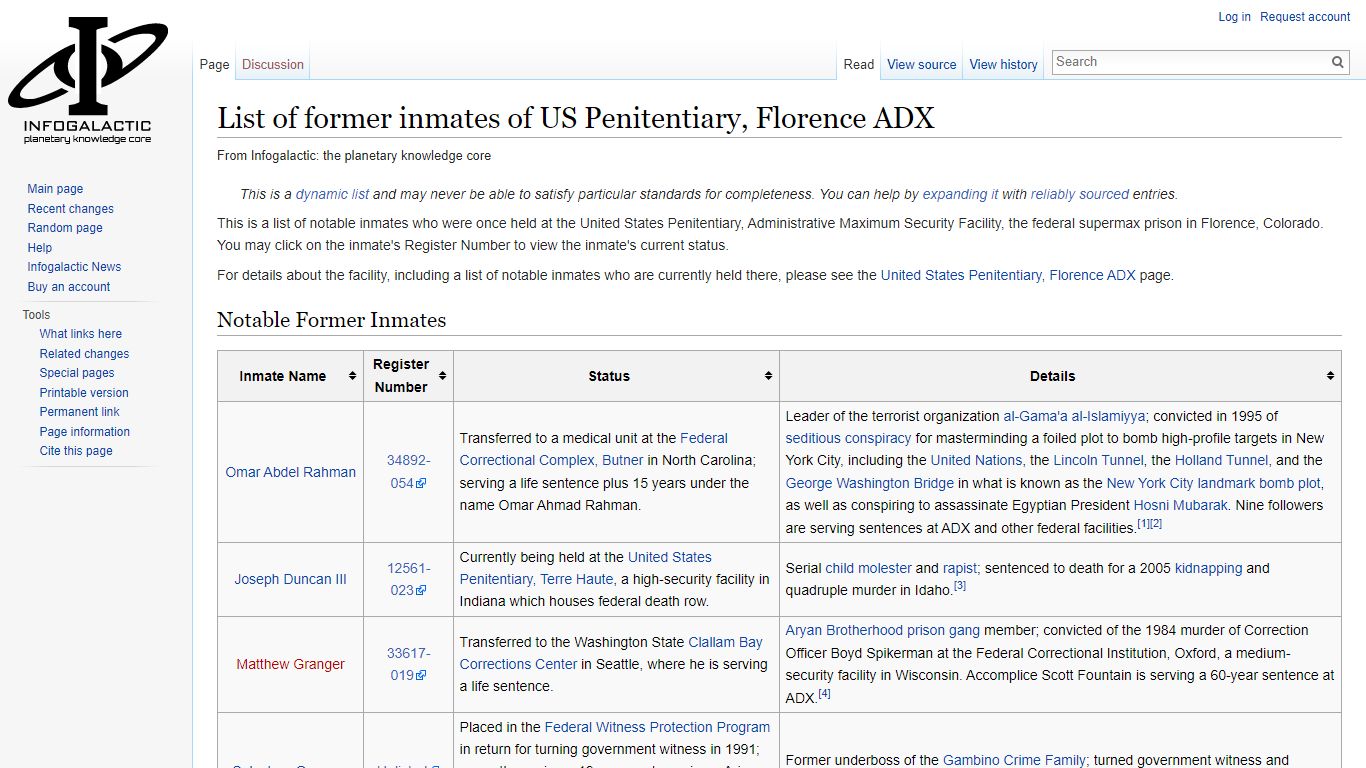The height and width of the screenshot is (768, 1366).
Task: Click Buy an account link
Action: 69,287
